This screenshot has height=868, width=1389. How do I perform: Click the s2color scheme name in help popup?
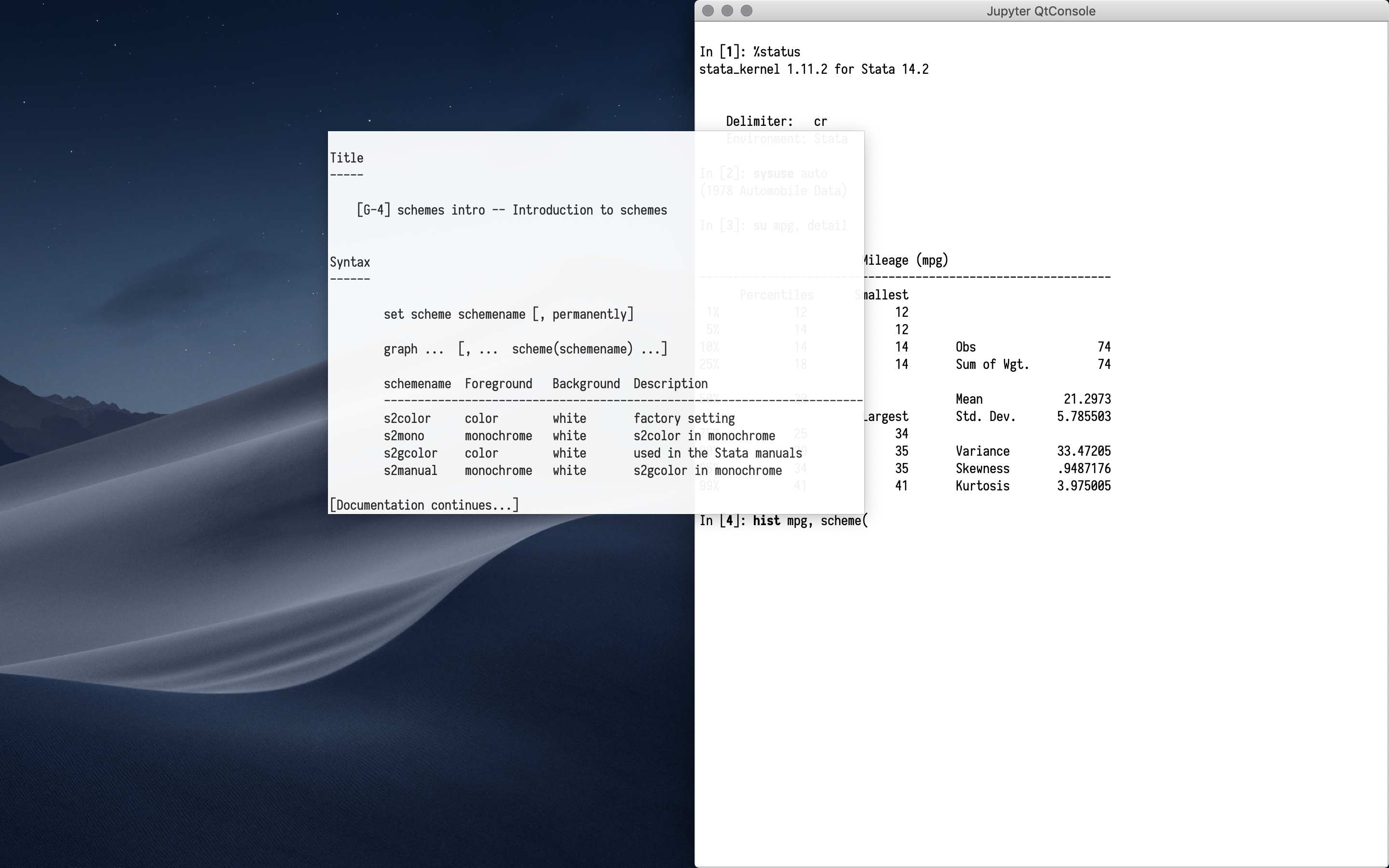click(407, 419)
